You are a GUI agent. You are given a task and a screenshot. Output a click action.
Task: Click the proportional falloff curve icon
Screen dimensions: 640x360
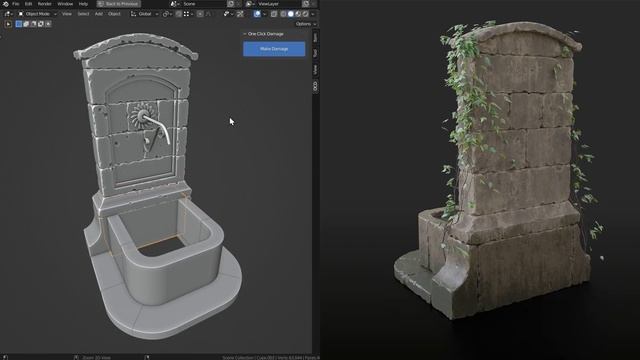pyautogui.click(x=209, y=14)
